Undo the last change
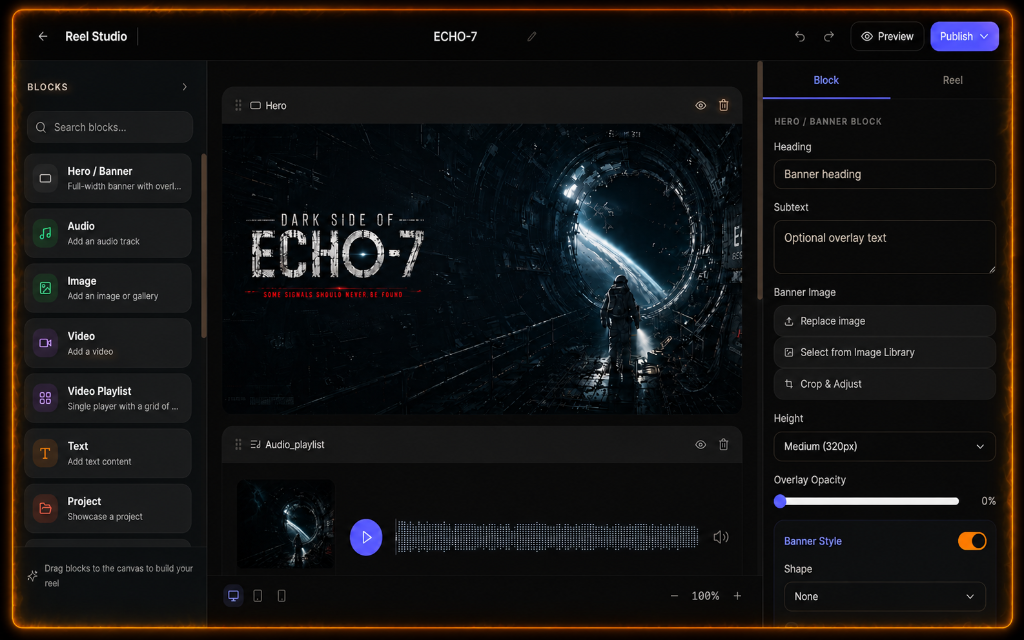 point(799,37)
